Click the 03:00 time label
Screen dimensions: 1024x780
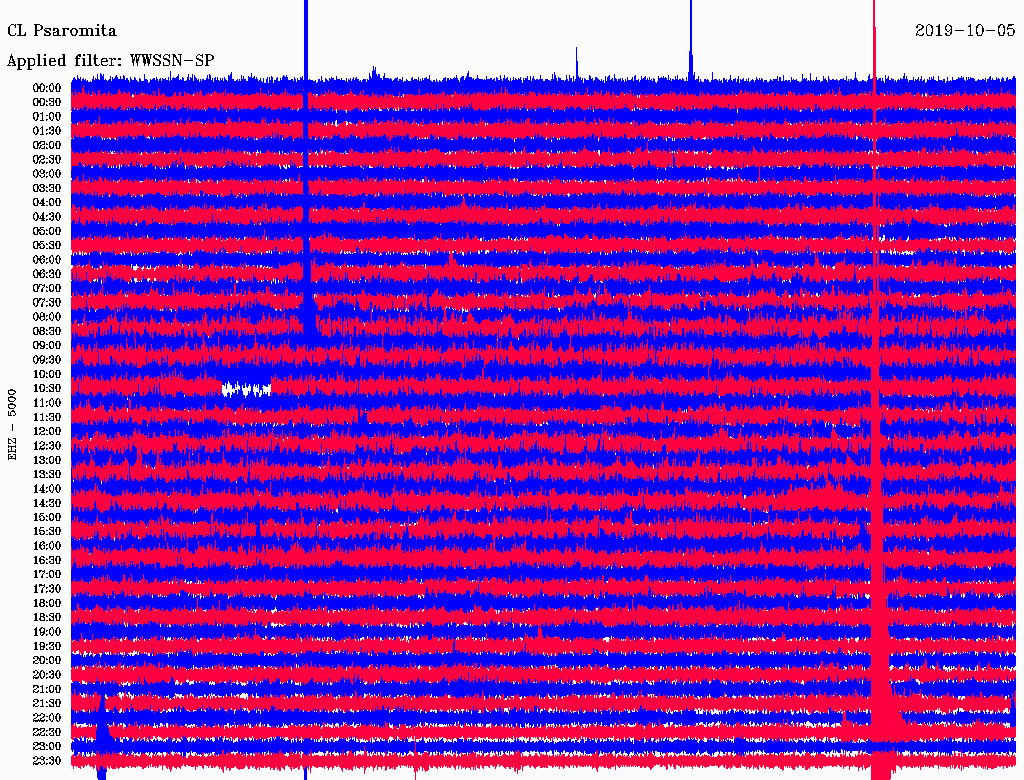point(47,174)
